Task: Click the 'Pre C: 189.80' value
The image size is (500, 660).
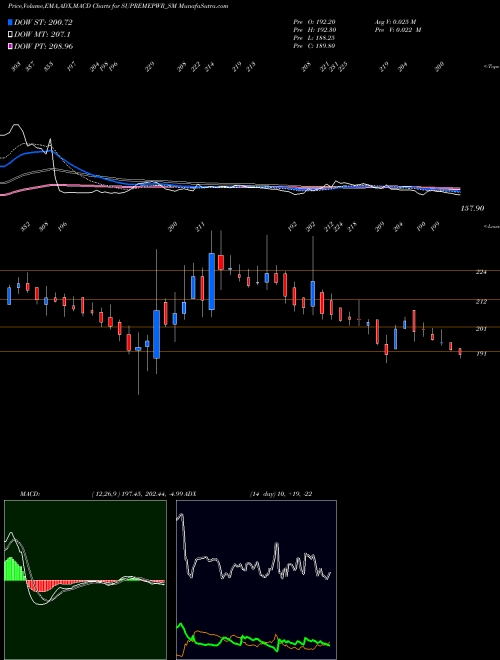Action: [x=314, y=46]
